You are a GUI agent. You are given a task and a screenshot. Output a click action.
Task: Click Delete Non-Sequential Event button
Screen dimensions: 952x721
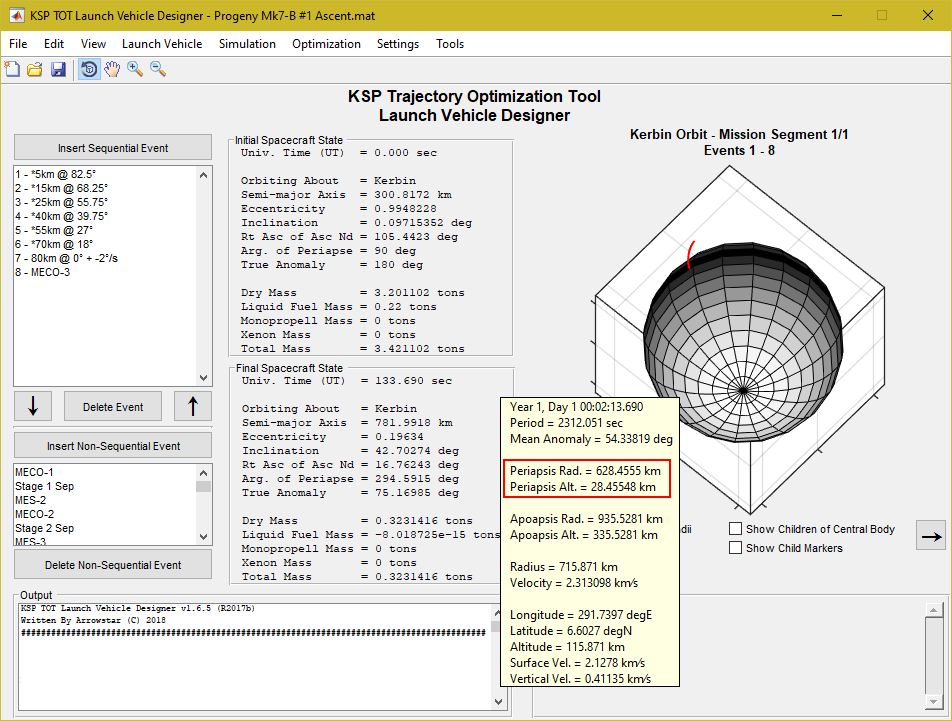(x=113, y=564)
